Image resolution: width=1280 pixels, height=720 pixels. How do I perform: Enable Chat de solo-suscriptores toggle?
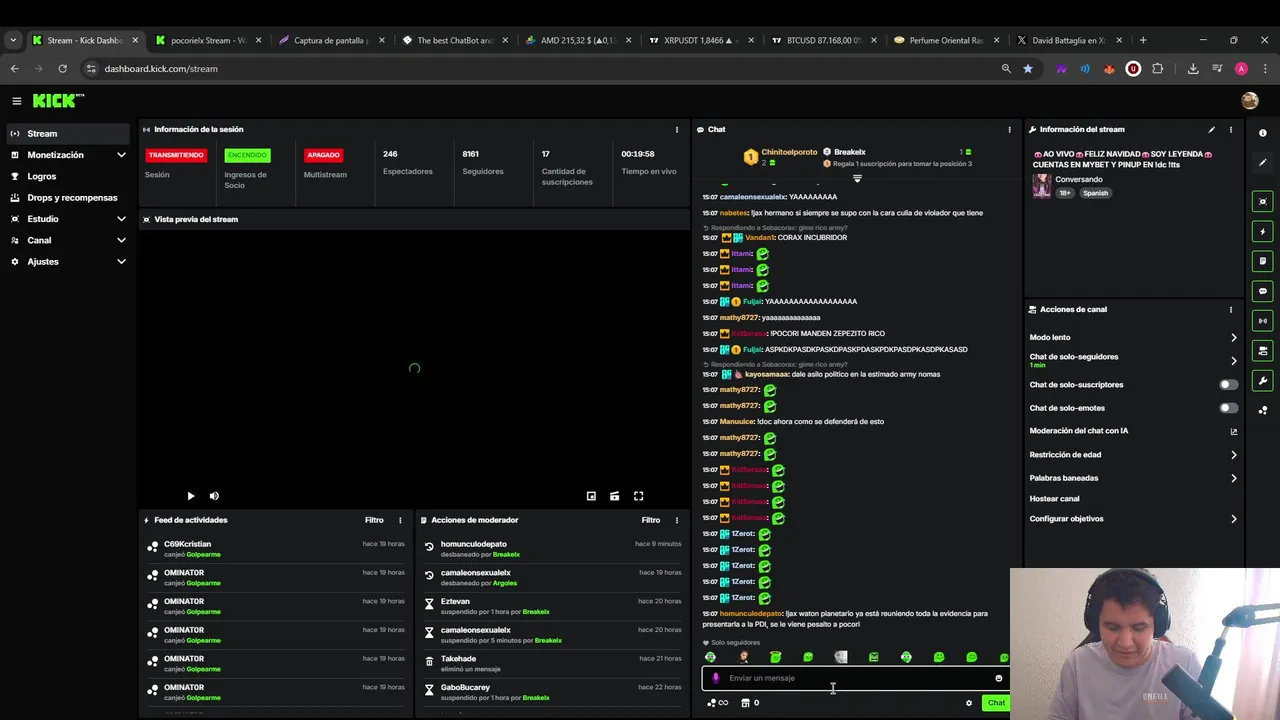[x=1228, y=385]
